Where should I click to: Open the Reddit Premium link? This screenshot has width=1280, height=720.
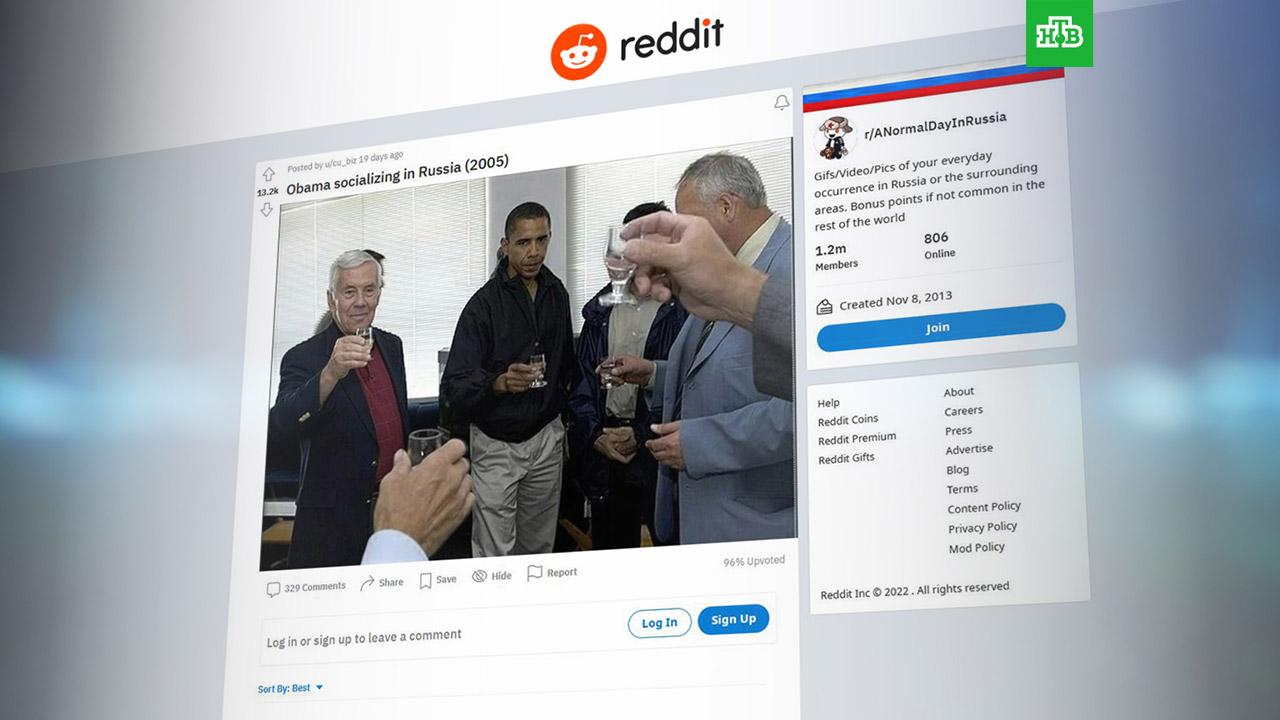pyautogui.click(x=857, y=439)
